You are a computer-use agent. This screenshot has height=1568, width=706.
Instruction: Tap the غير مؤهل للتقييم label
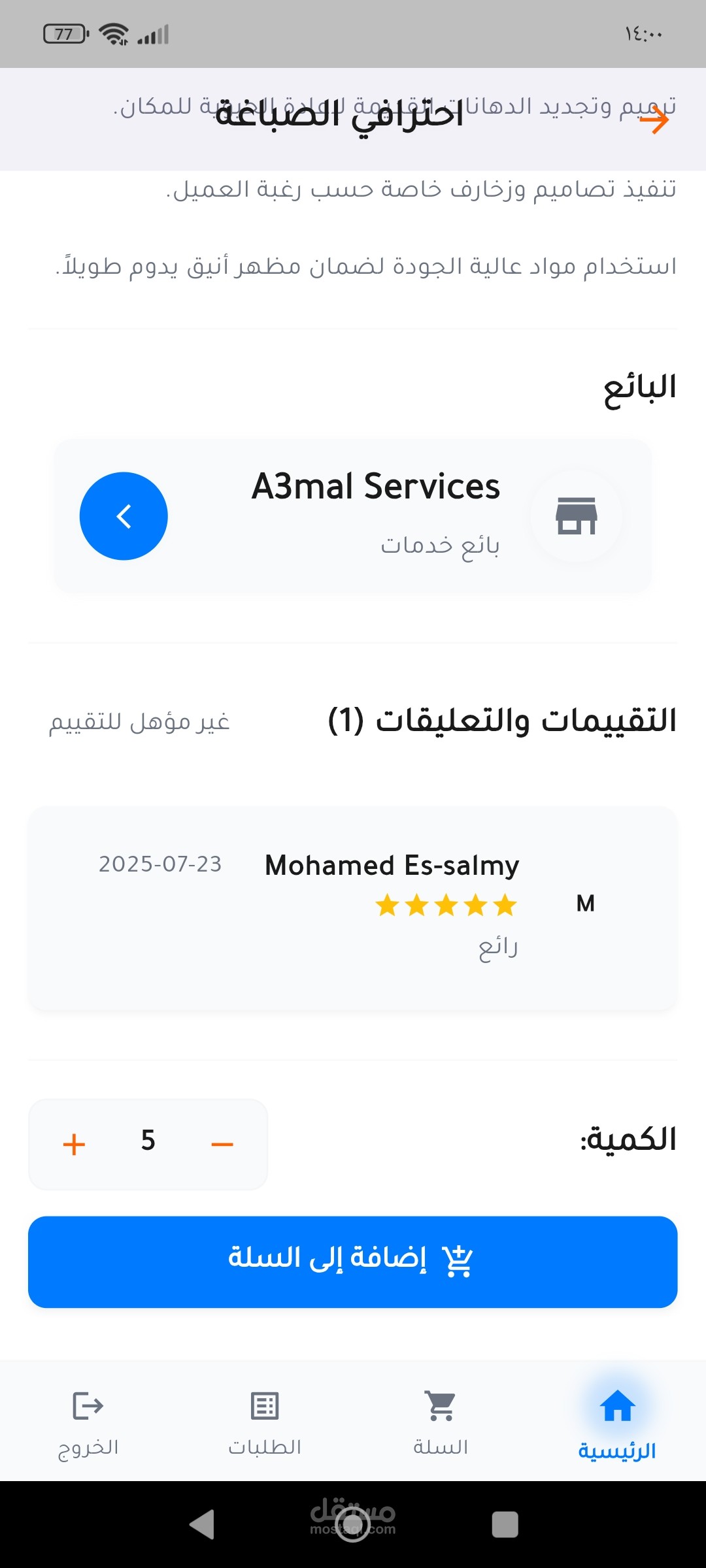[x=139, y=722]
